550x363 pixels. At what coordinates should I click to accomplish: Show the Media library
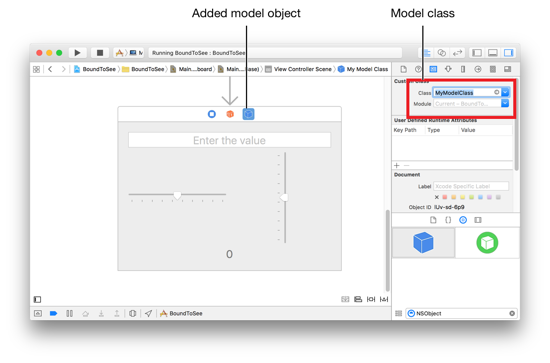tap(478, 220)
